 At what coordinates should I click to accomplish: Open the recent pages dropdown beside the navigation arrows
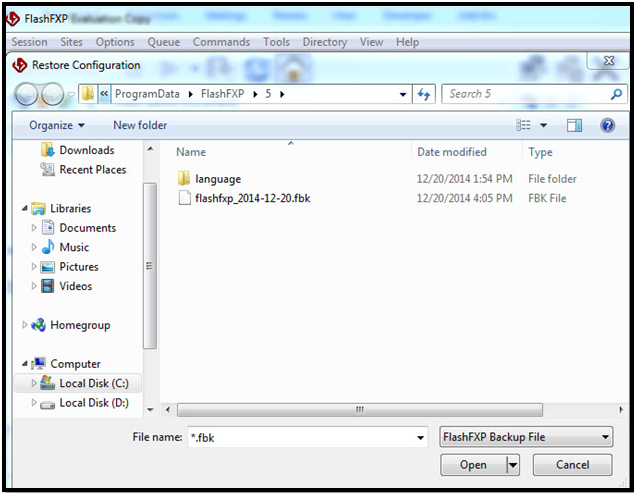tap(71, 95)
